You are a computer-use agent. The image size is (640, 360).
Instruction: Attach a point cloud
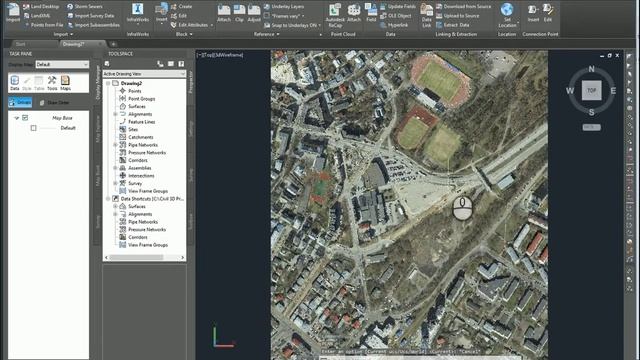coord(354,12)
